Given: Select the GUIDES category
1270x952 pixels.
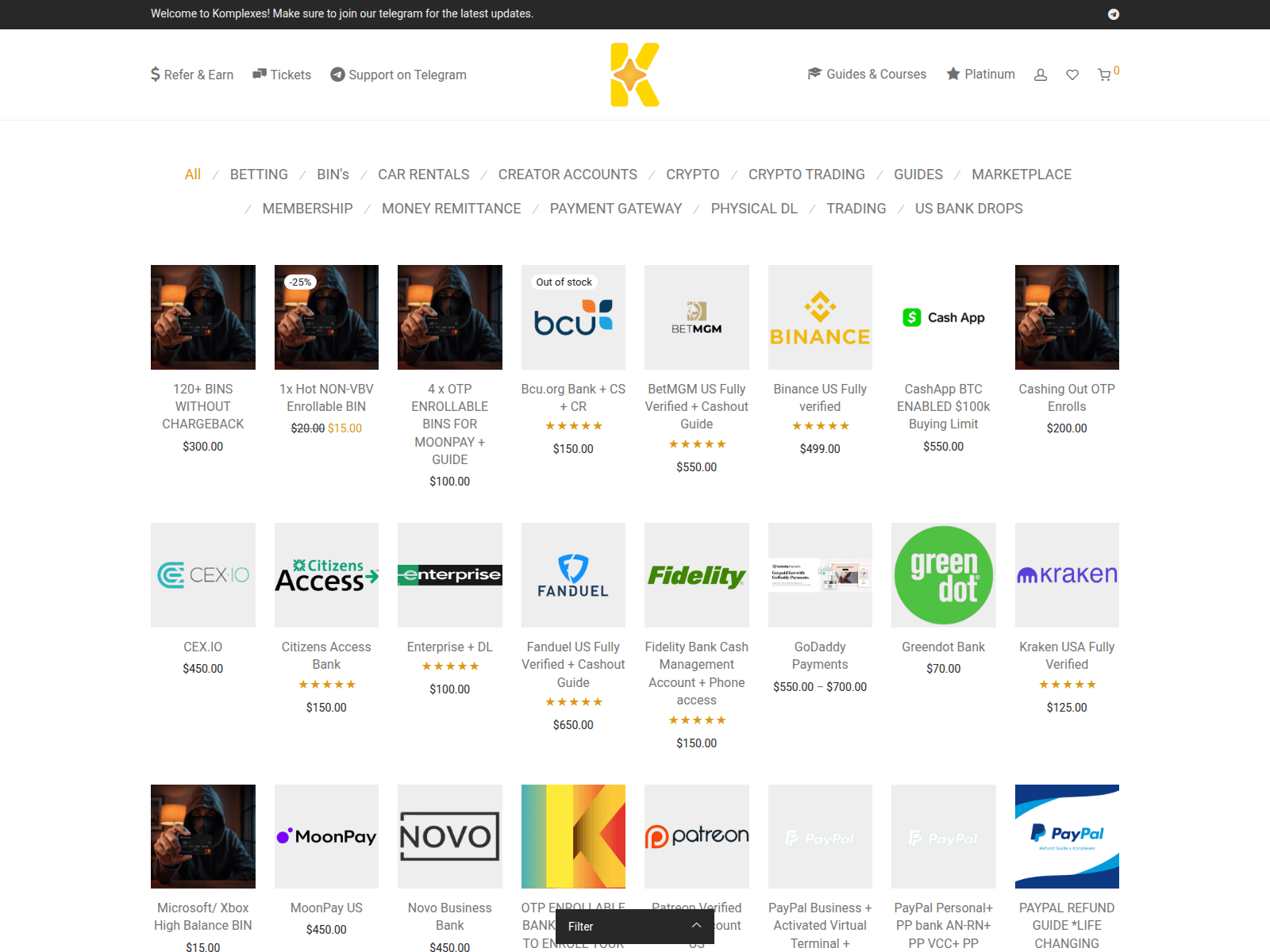Looking at the screenshot, I should 918,175.
